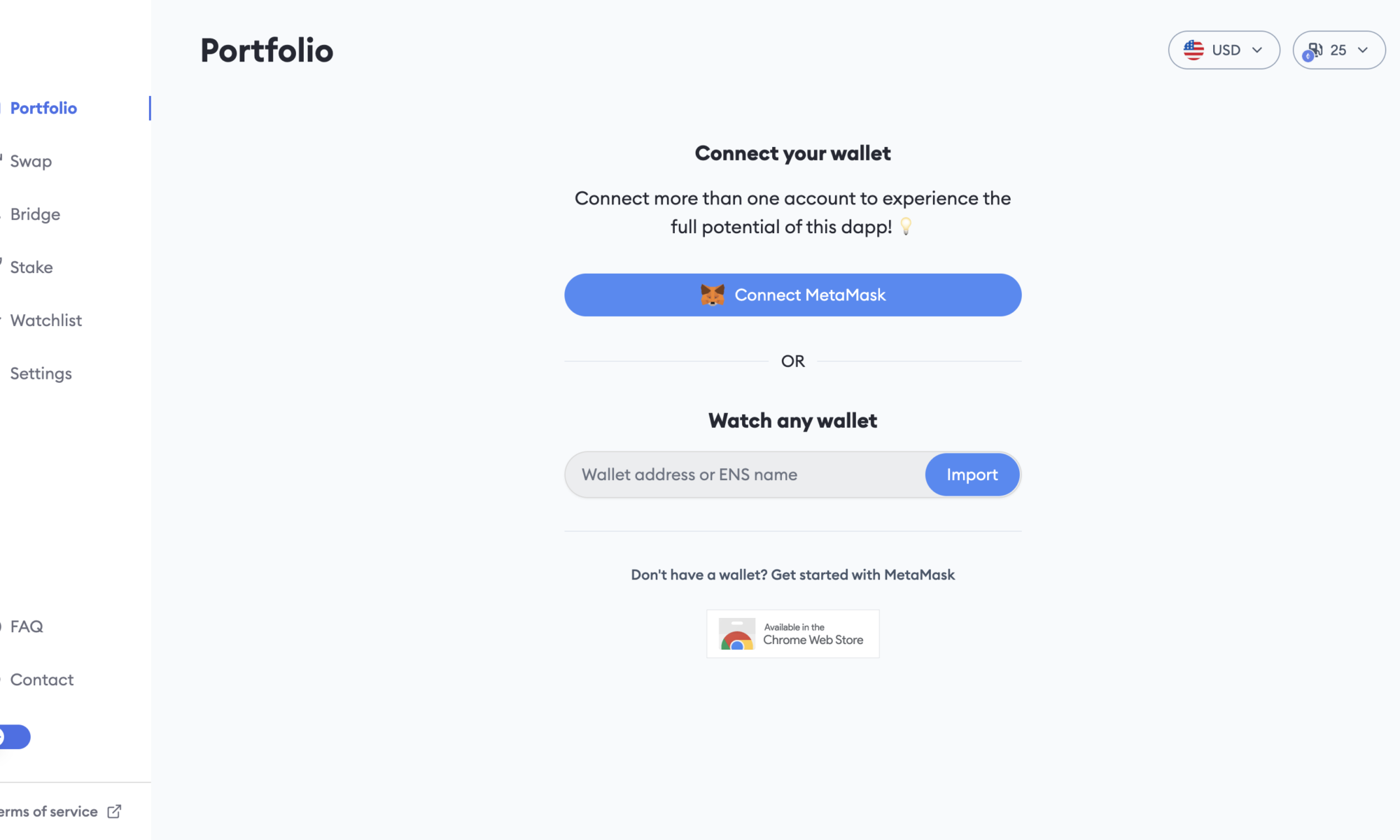Click the US flag currency icon
Image resolution: width=1400 pixels, height=840 pixels.
click(x=1194, y=50)
